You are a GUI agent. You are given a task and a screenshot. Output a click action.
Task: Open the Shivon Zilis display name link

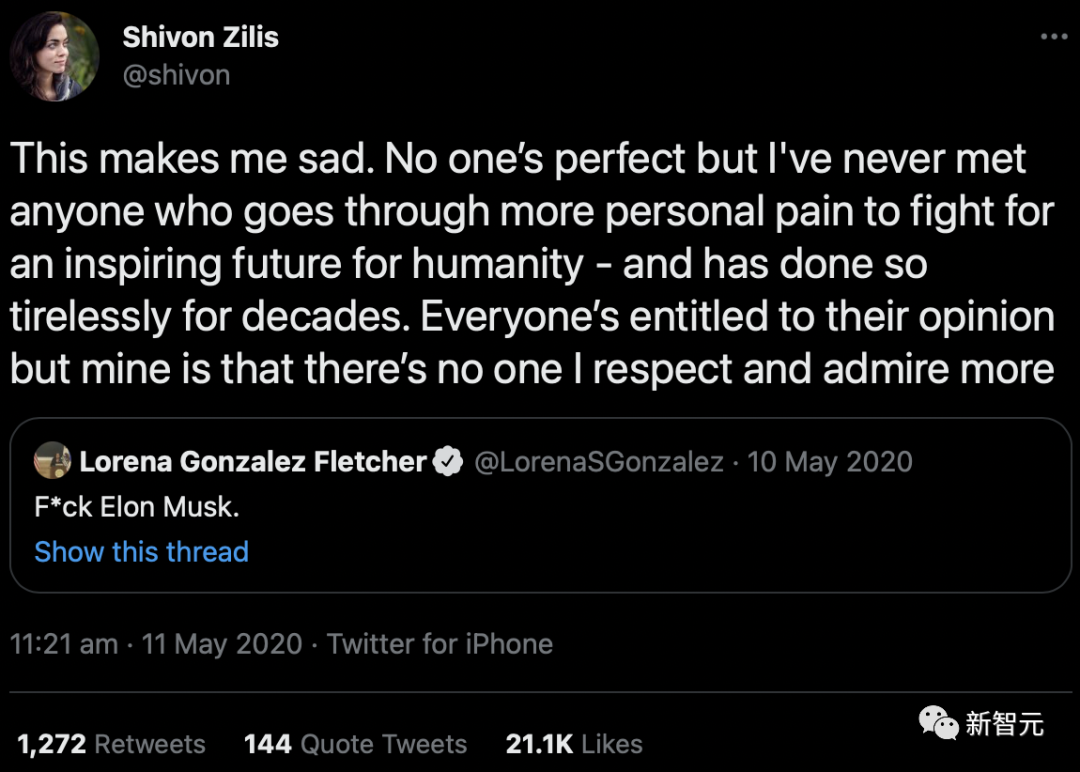point(200,37)
